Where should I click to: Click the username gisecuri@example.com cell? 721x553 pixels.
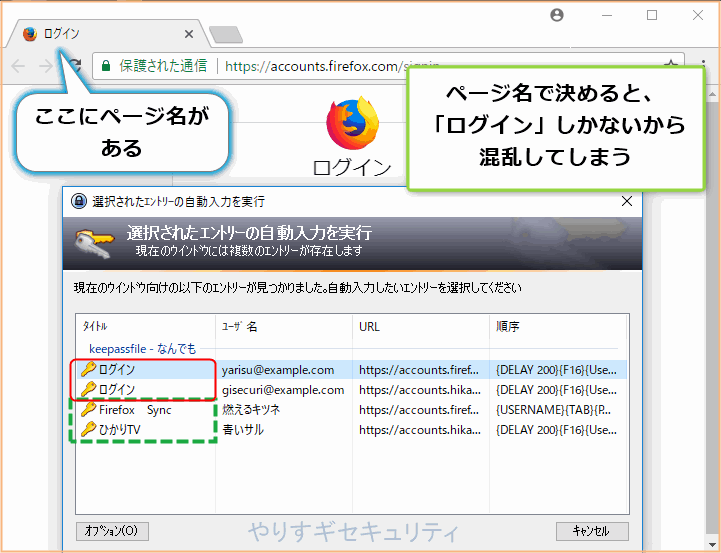(x=283, y=390)
